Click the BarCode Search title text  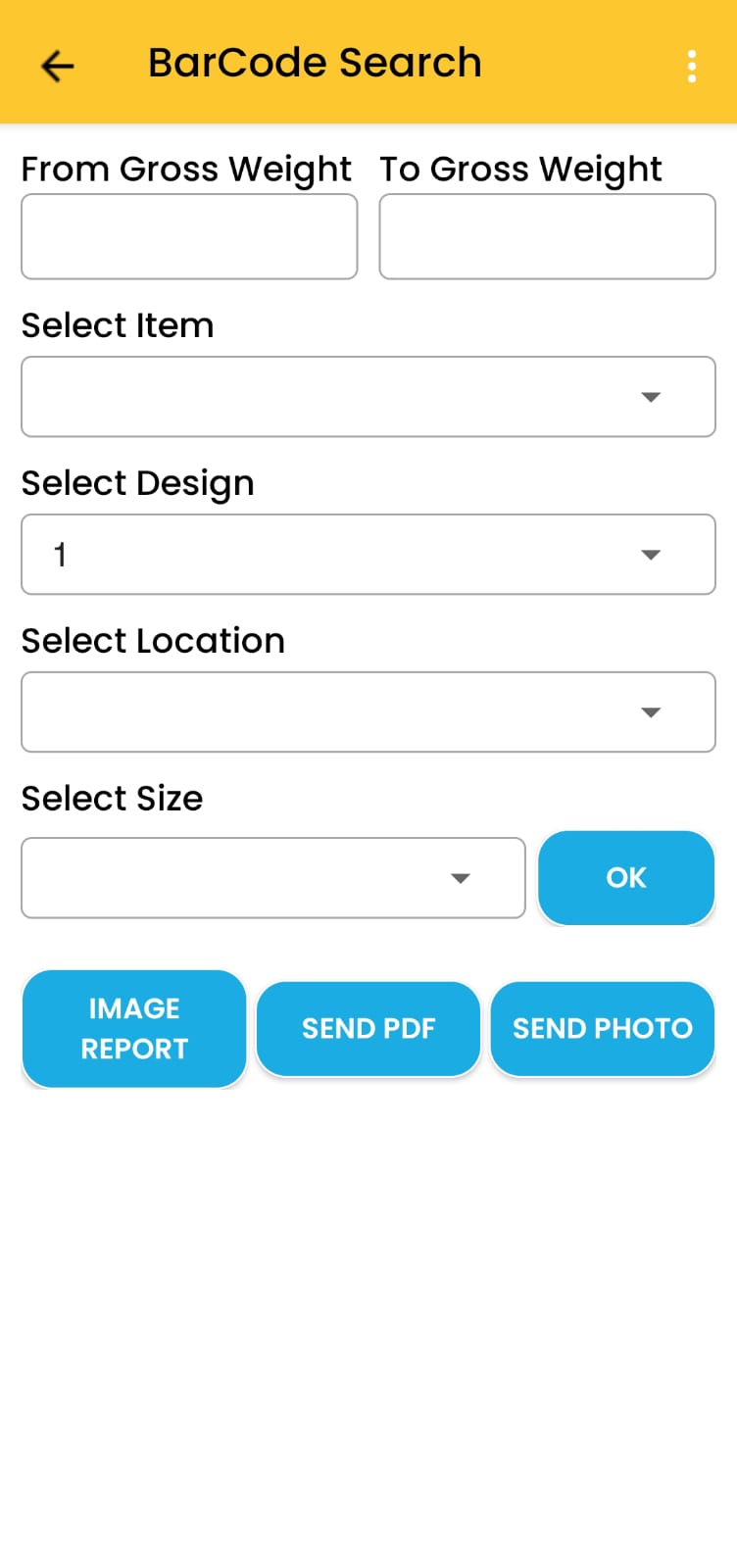click(315, 63)
